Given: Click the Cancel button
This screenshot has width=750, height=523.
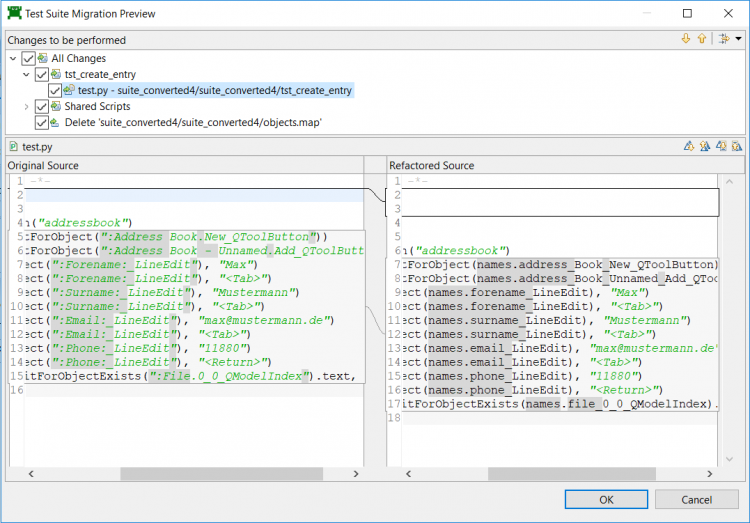Looking at the screenshot, I should point(696,499).
